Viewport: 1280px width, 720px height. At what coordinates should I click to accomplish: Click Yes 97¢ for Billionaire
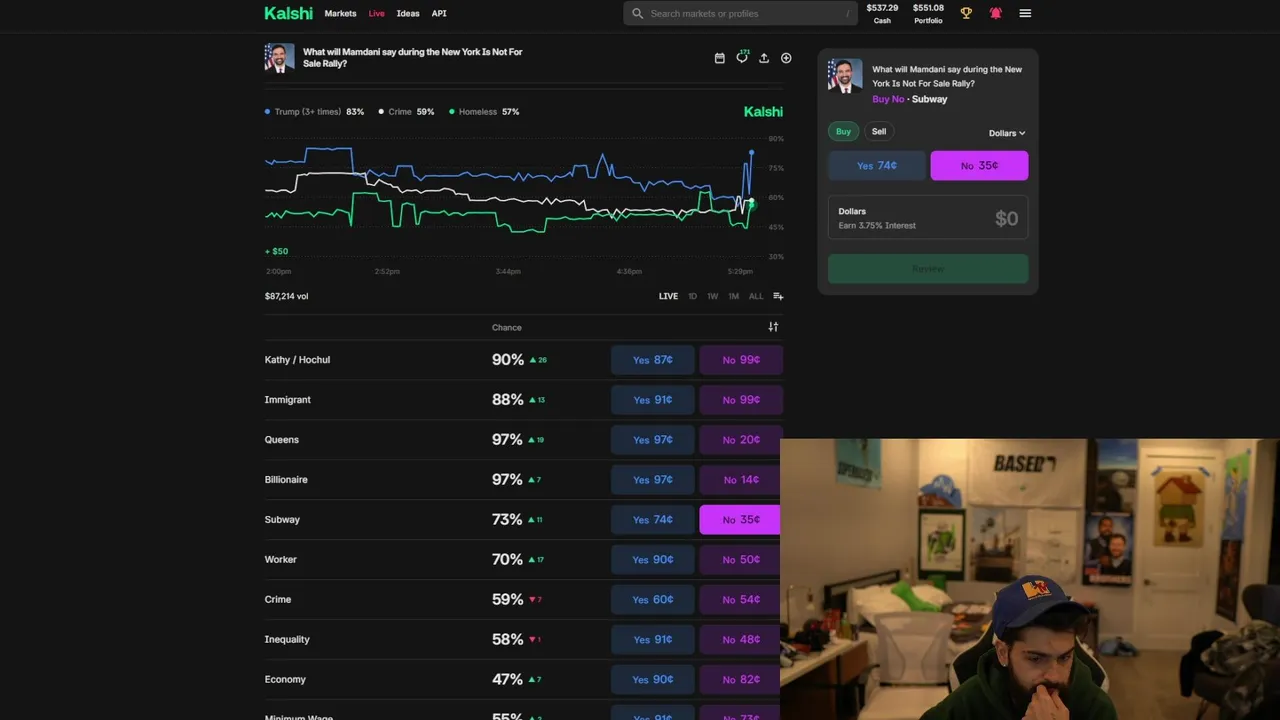[x=653, y=480]
